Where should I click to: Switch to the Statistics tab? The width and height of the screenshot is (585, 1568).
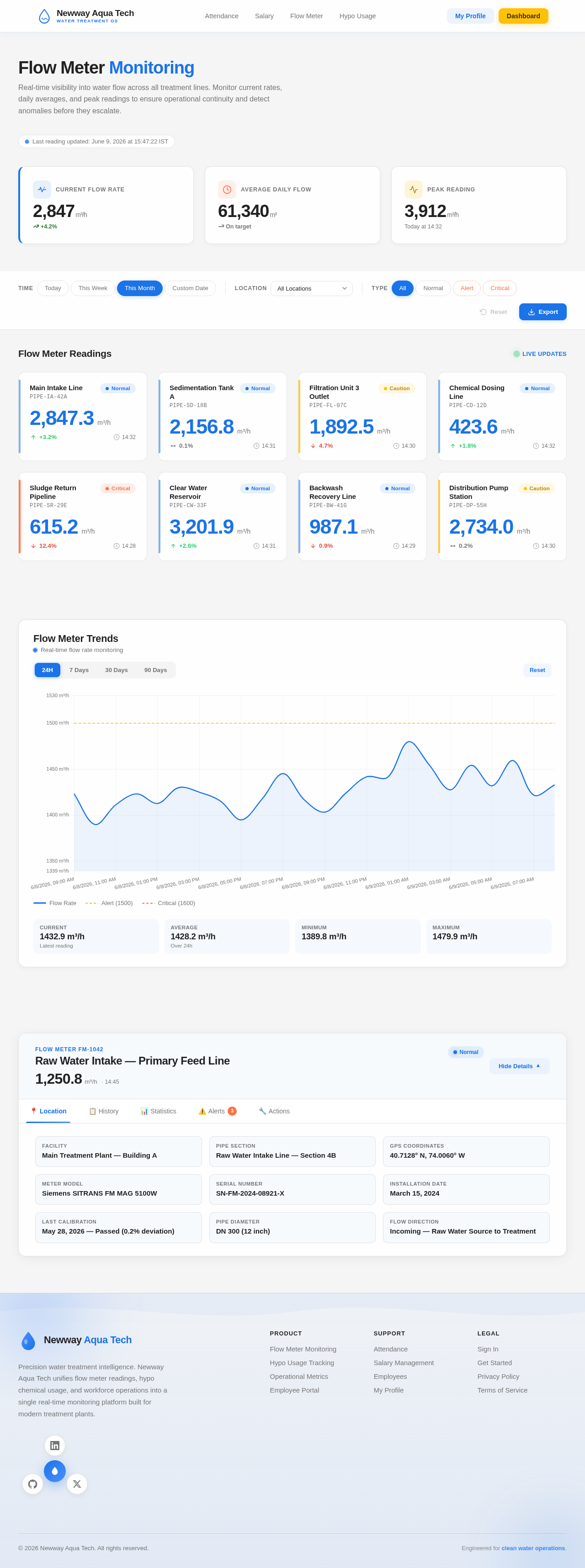(x=158, y=1111)
